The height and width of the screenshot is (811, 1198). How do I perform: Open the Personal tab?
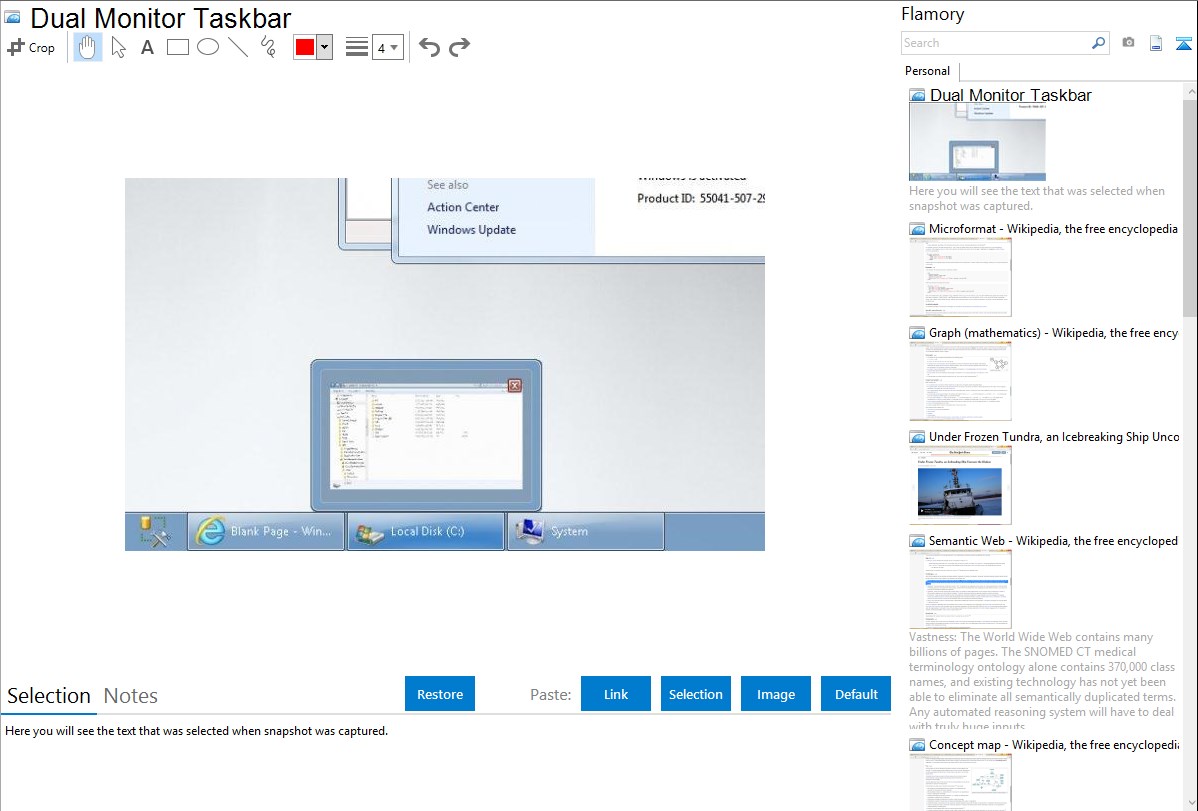click(x=928, y=71)
